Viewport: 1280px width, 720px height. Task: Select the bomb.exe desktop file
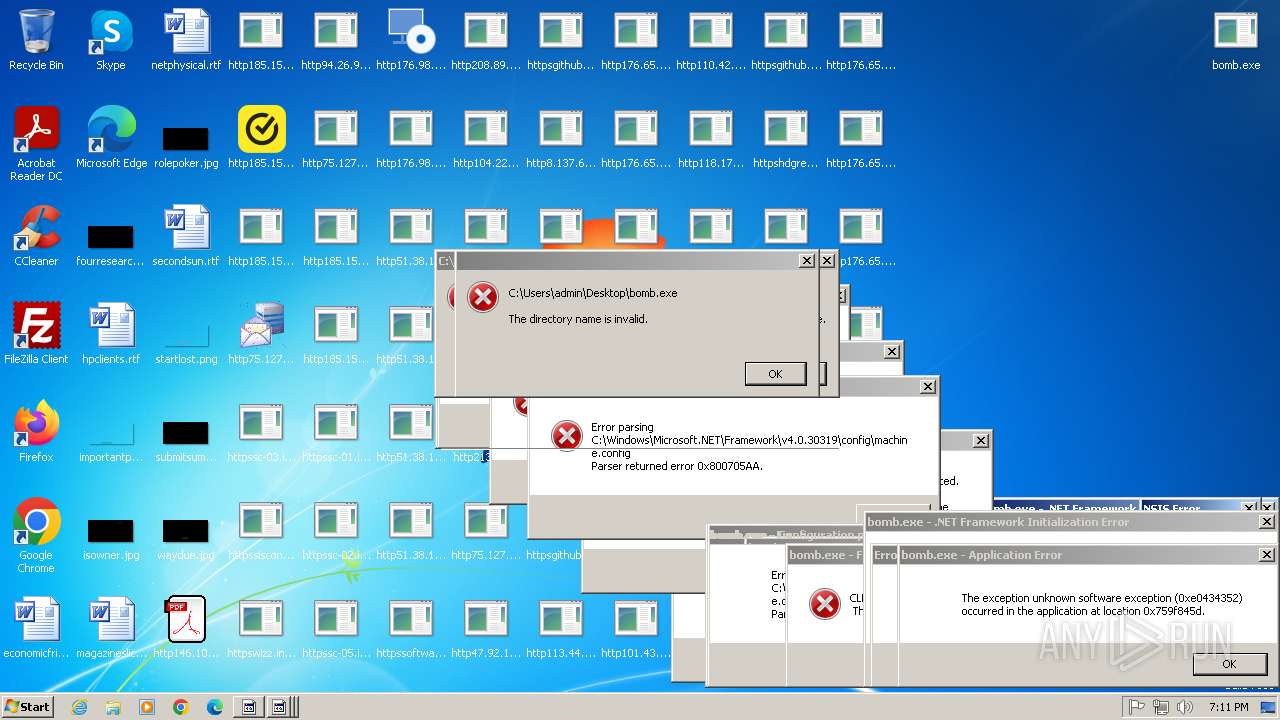(x=1236, y=40)
